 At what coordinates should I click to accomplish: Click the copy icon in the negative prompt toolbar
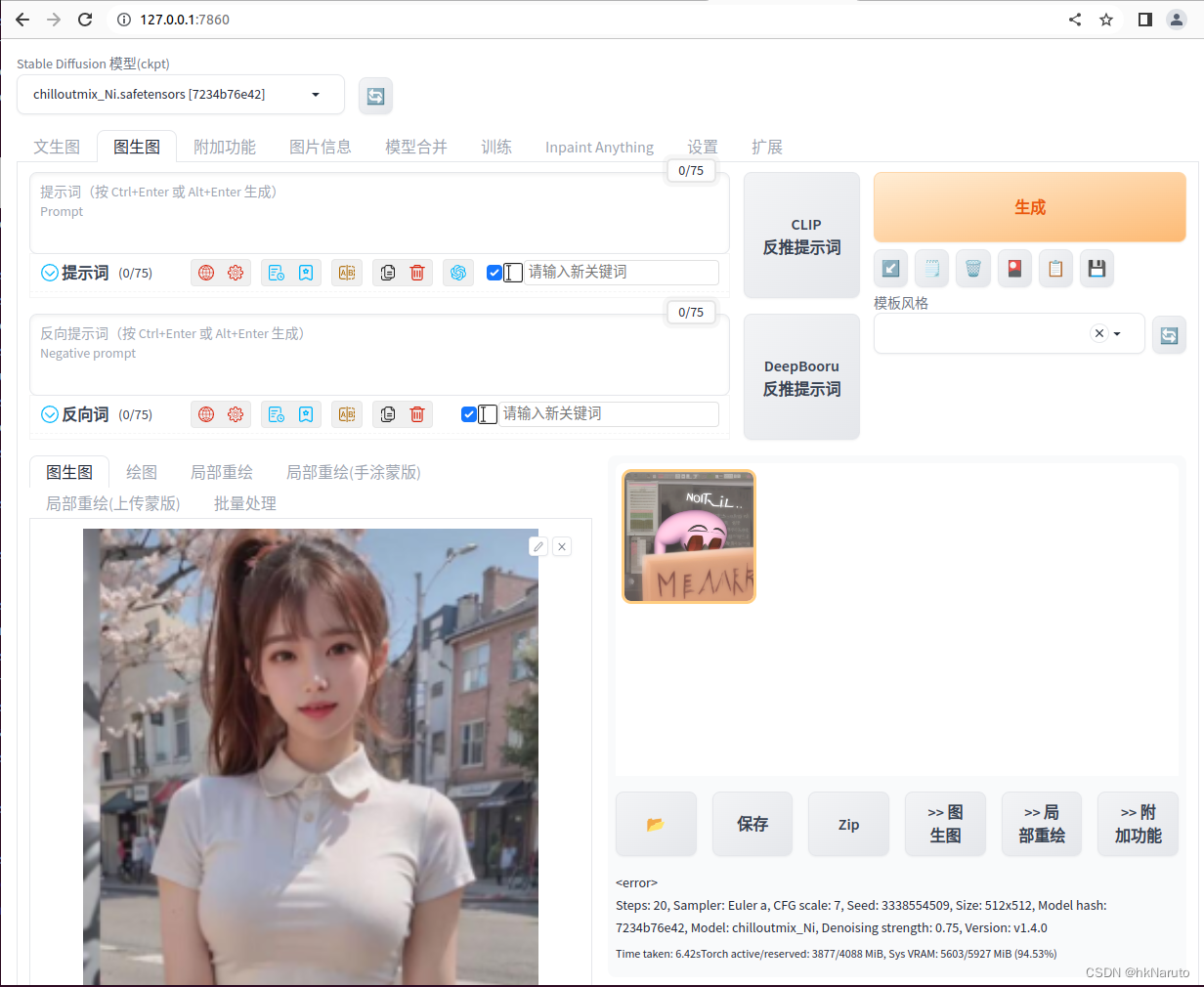tap(387, 414)
